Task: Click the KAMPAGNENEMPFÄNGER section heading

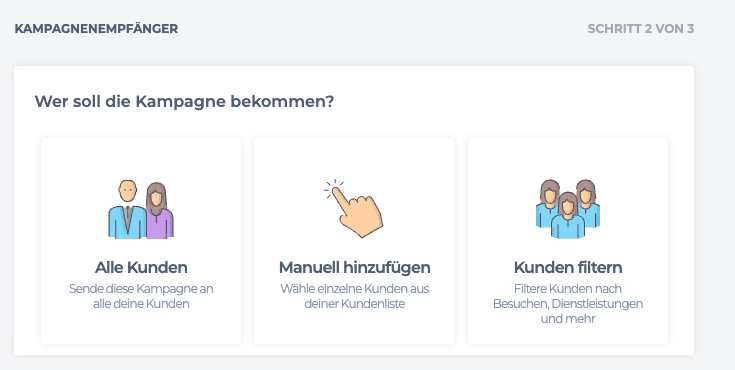Action: pos(96,29)
